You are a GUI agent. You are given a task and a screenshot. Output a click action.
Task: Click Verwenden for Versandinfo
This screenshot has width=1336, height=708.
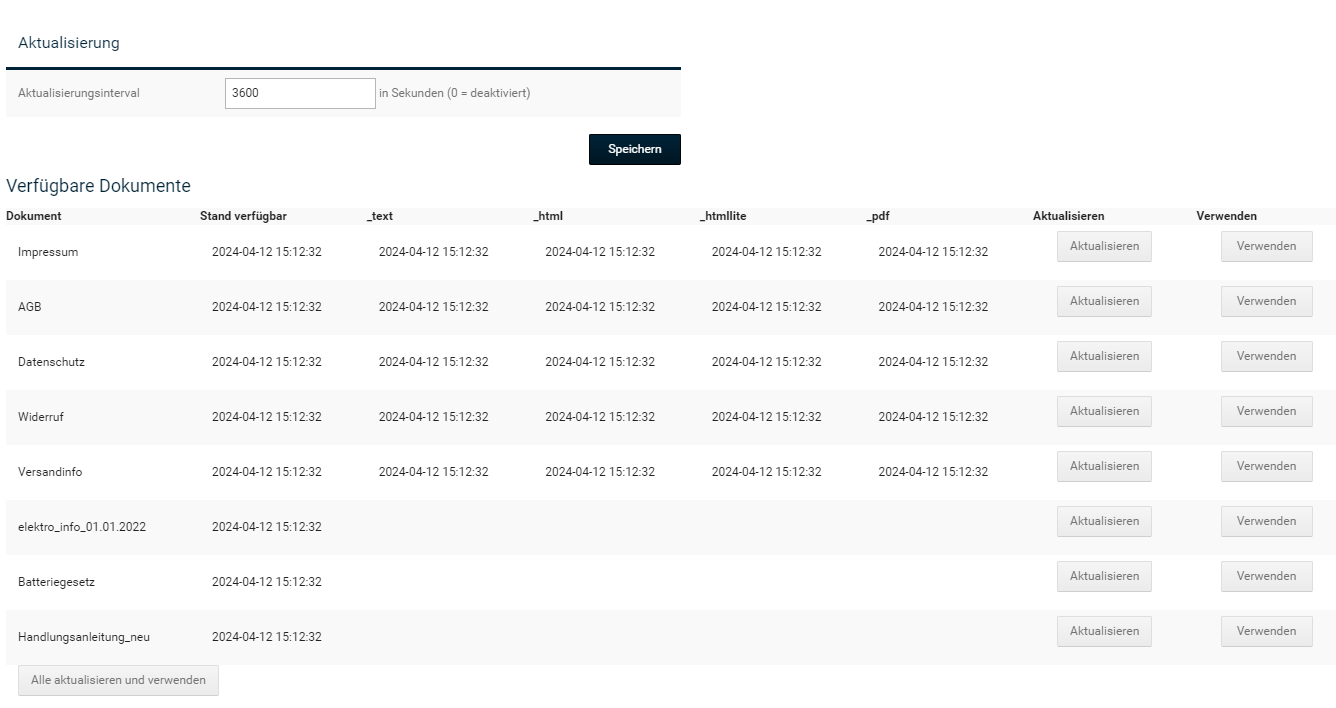pyautogui.click(x=1266, y=466)
